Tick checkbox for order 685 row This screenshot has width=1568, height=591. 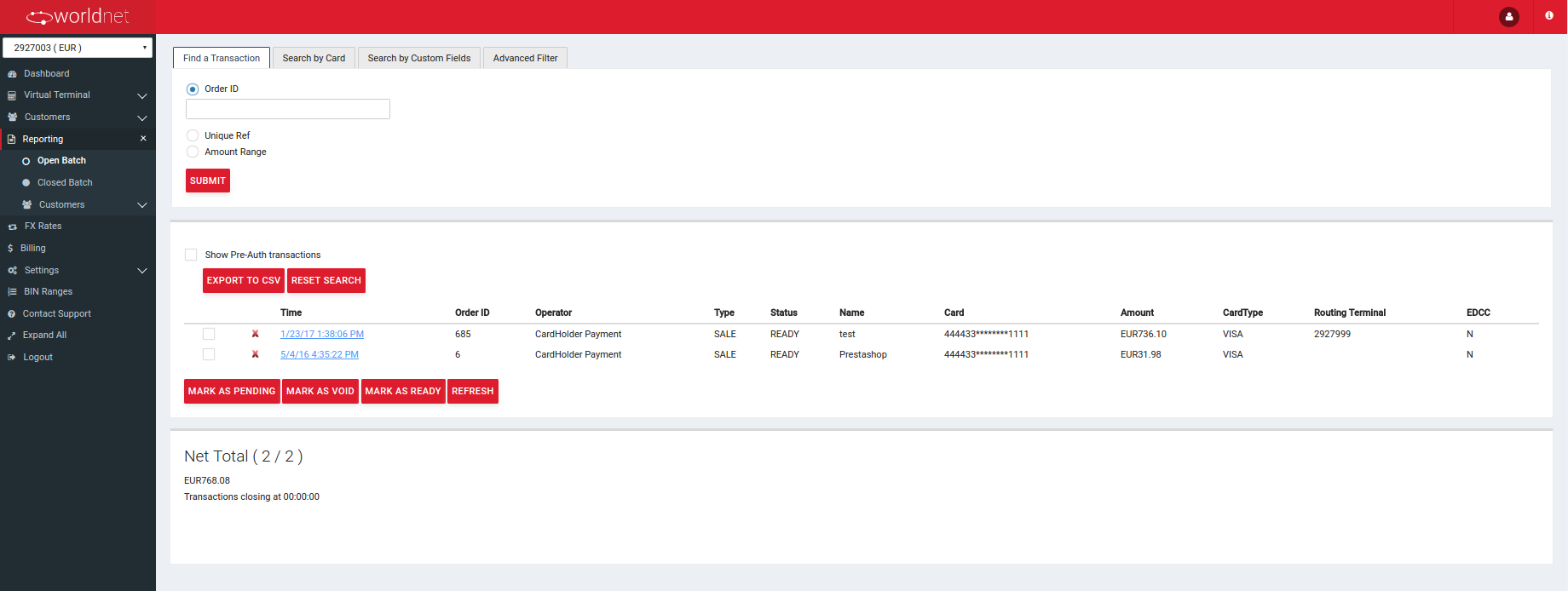(209, 334)
